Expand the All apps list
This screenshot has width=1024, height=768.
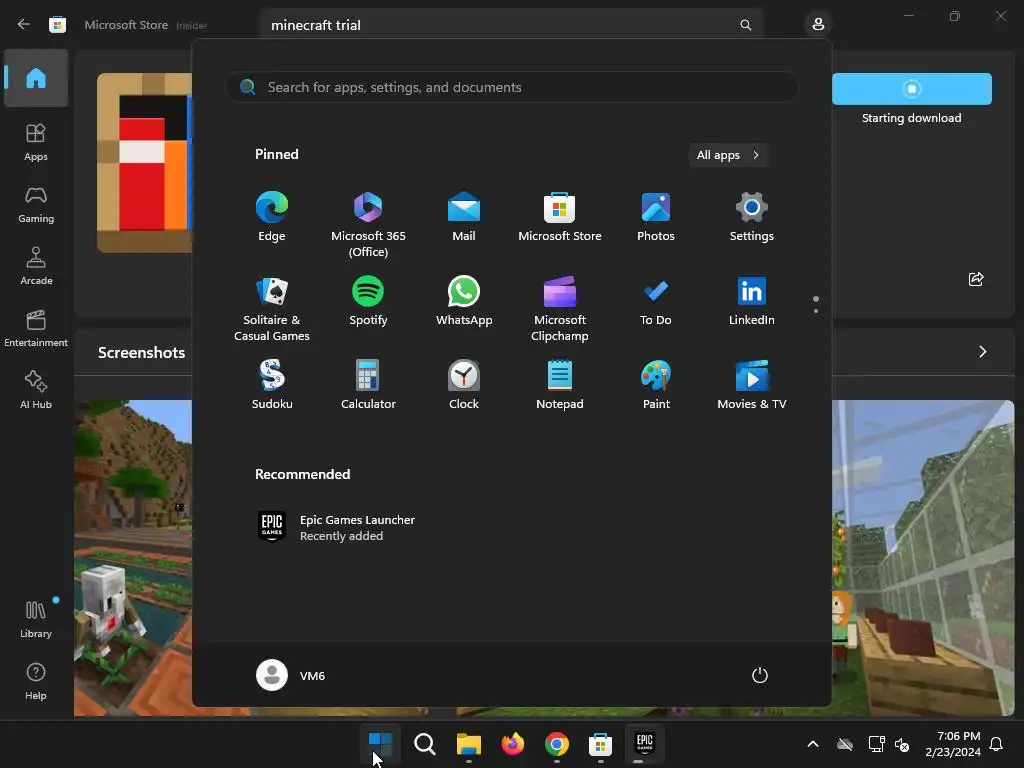pos(728,155)
